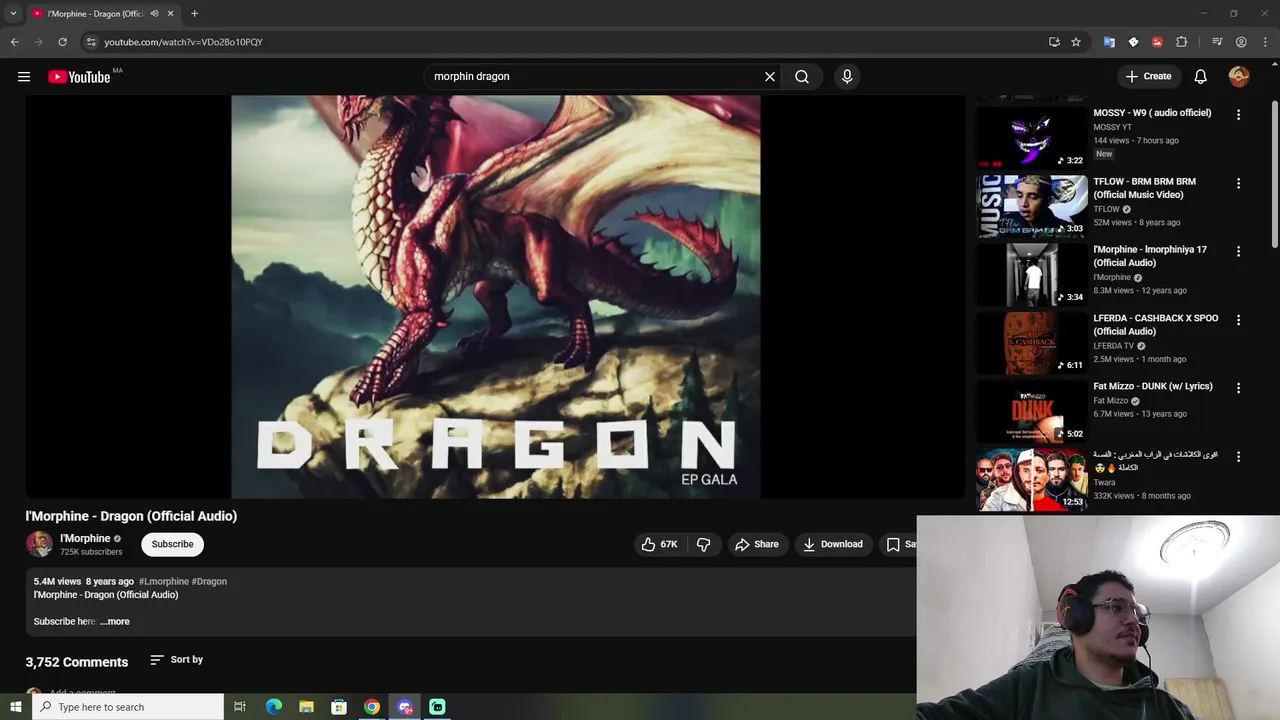
Task: Click the browser address bar URL
Action: [183, 42]
